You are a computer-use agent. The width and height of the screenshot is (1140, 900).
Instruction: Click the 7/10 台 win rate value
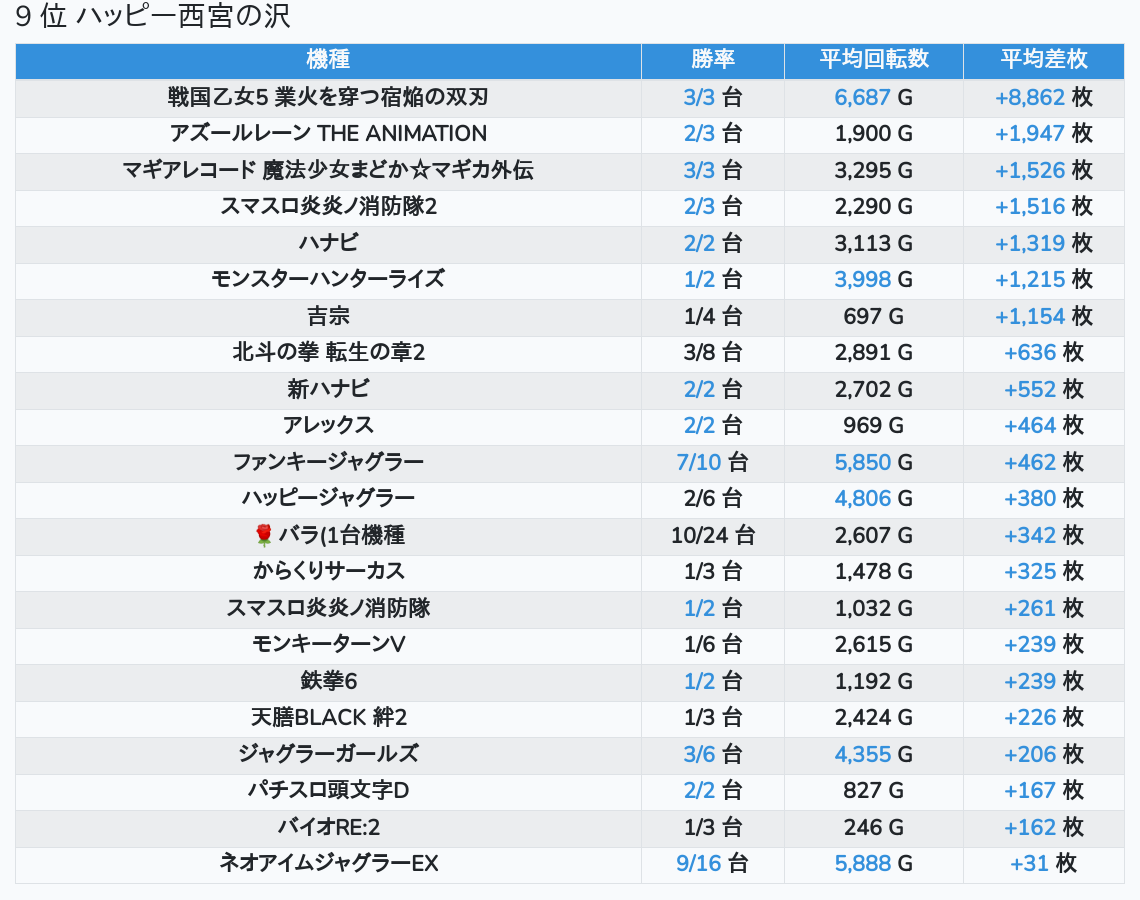pos(712,462)
